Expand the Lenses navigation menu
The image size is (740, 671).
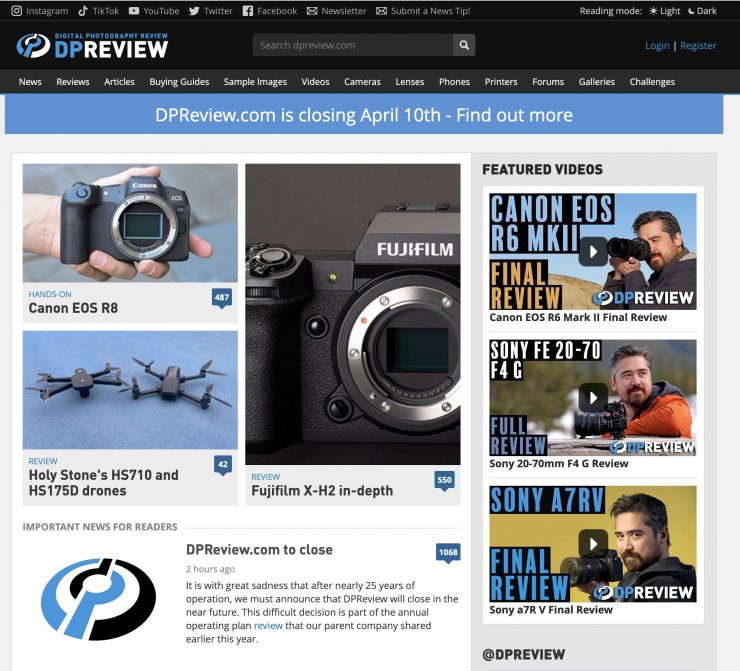tap(409, 82)
